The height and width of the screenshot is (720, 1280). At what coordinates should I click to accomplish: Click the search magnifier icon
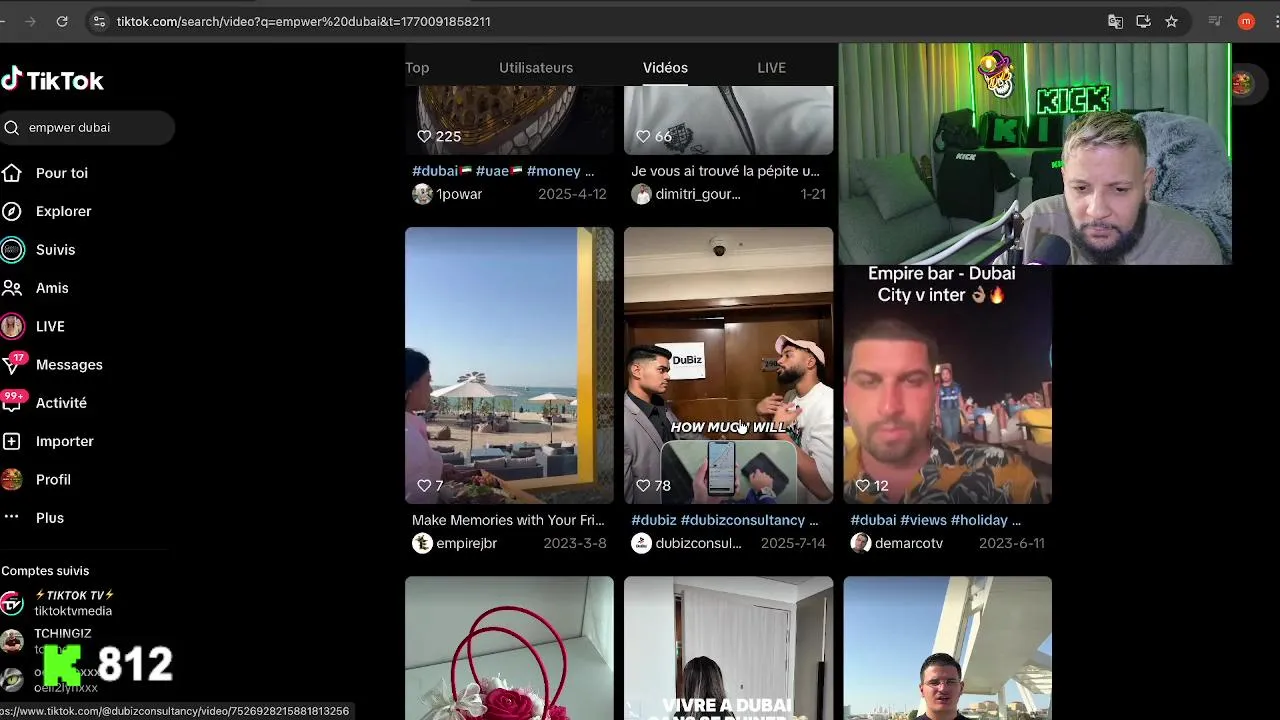[x=12, y=128]
